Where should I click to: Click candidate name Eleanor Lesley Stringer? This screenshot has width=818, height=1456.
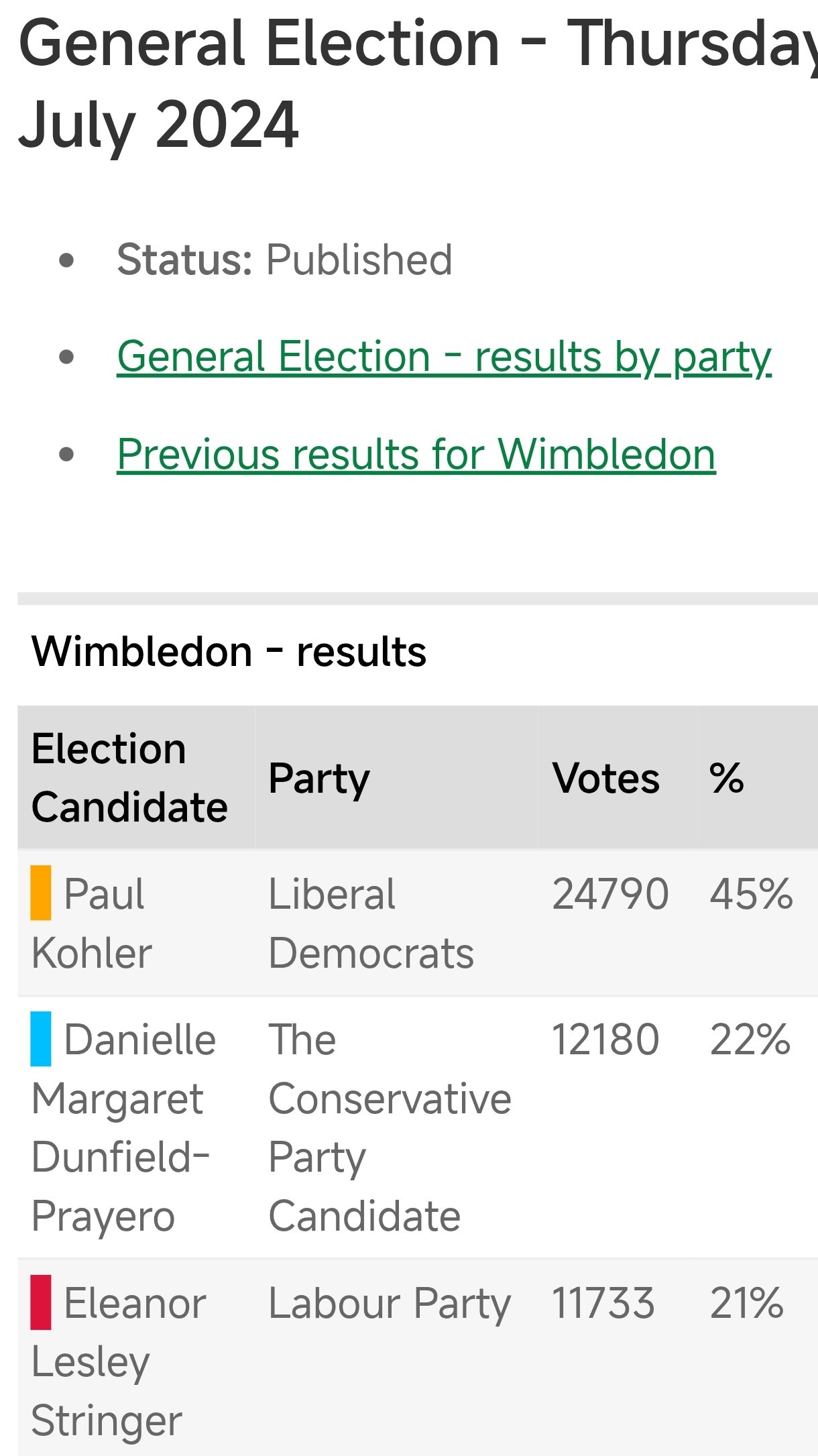tap(118, 1361)
